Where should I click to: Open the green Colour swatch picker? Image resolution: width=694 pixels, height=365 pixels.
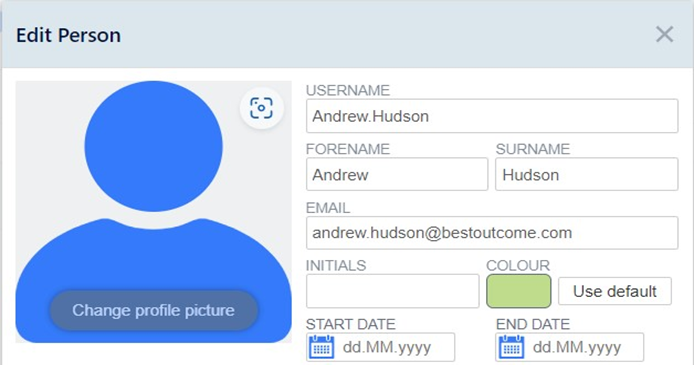(x=519, y=291)
